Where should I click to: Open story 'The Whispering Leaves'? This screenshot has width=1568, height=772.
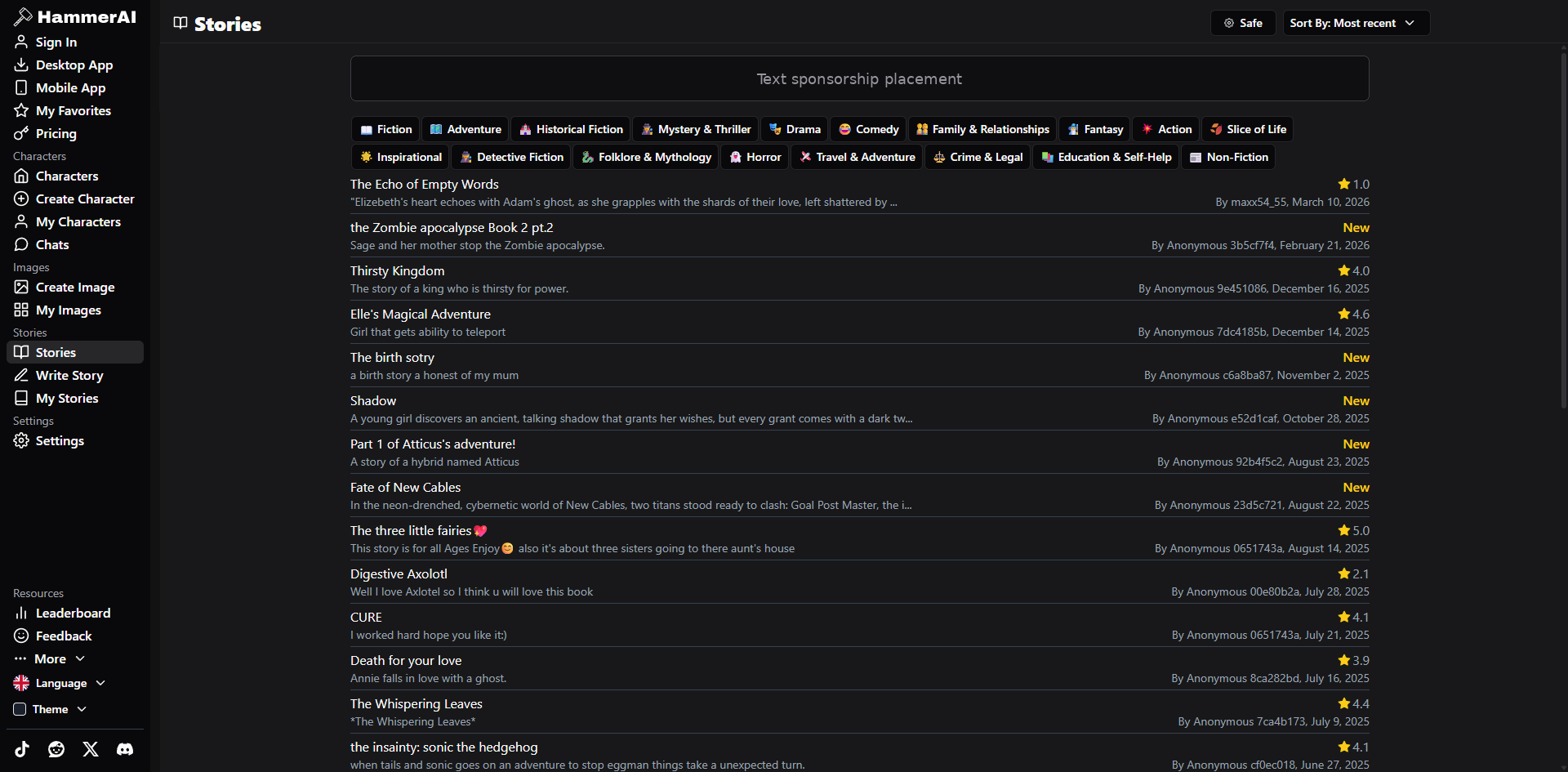(859, 712)
